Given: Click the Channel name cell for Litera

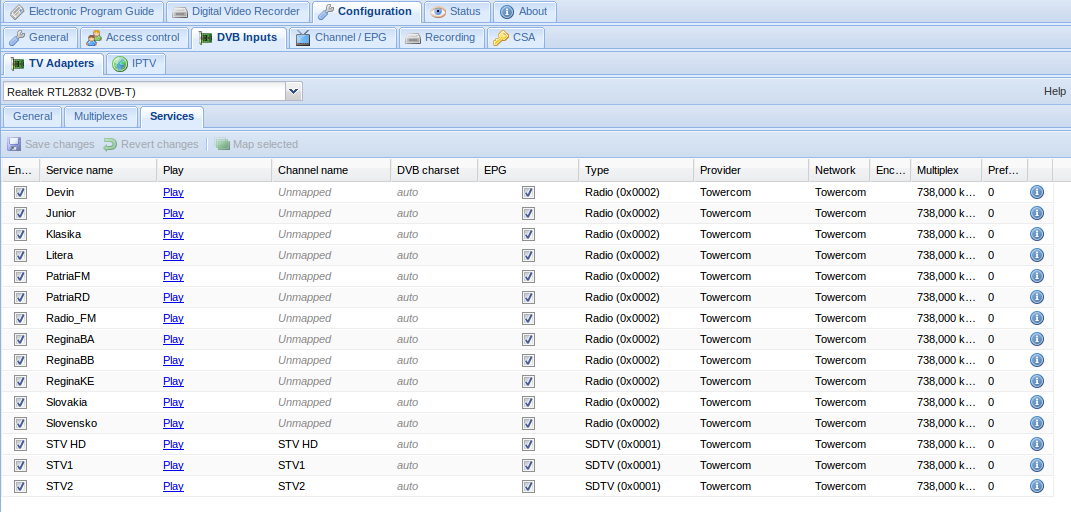Looking at the screenshot, I should tap(304, 255).
